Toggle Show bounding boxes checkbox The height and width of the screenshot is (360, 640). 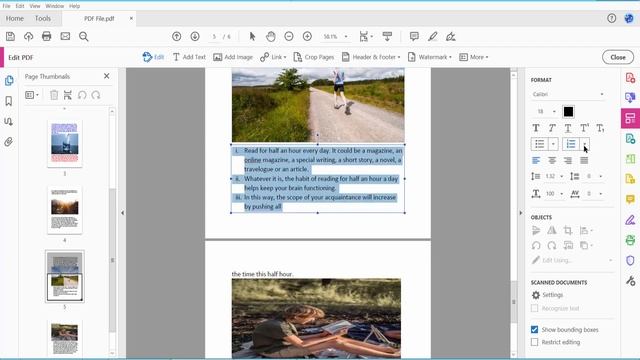pyautogui.click(x=534, y=329)
